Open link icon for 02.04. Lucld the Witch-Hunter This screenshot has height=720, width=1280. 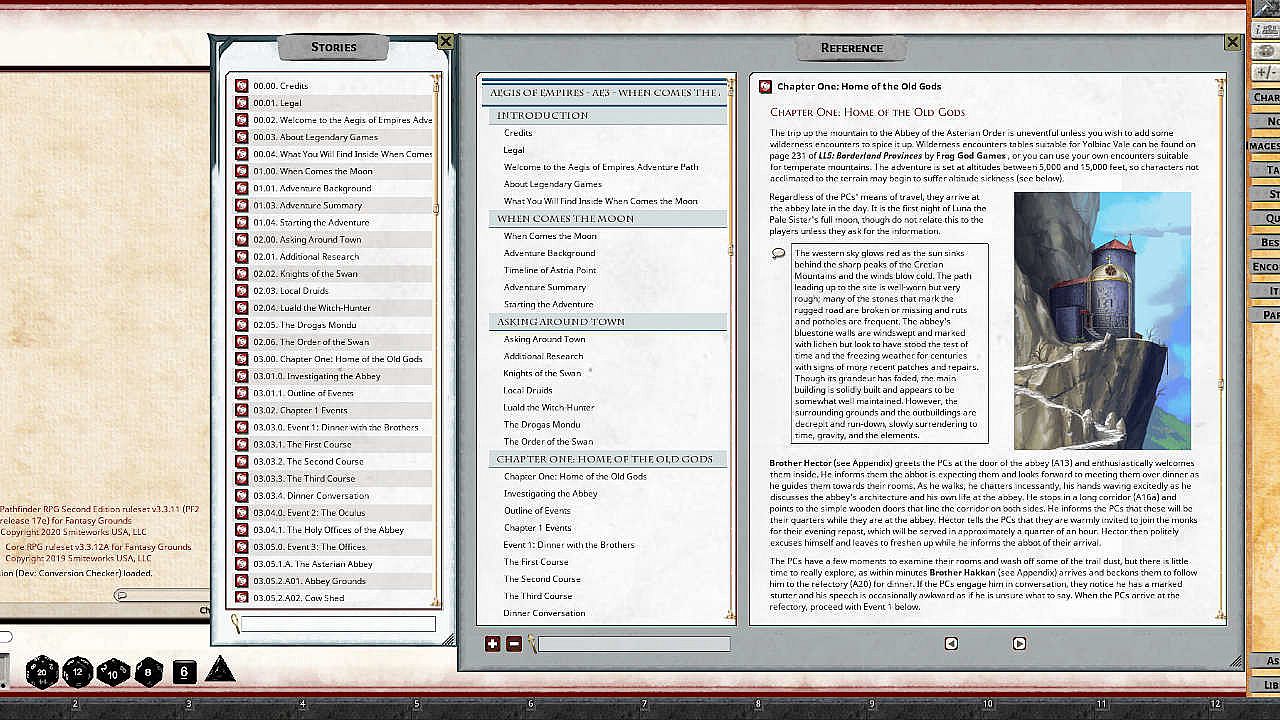click(x=242, y=307)
